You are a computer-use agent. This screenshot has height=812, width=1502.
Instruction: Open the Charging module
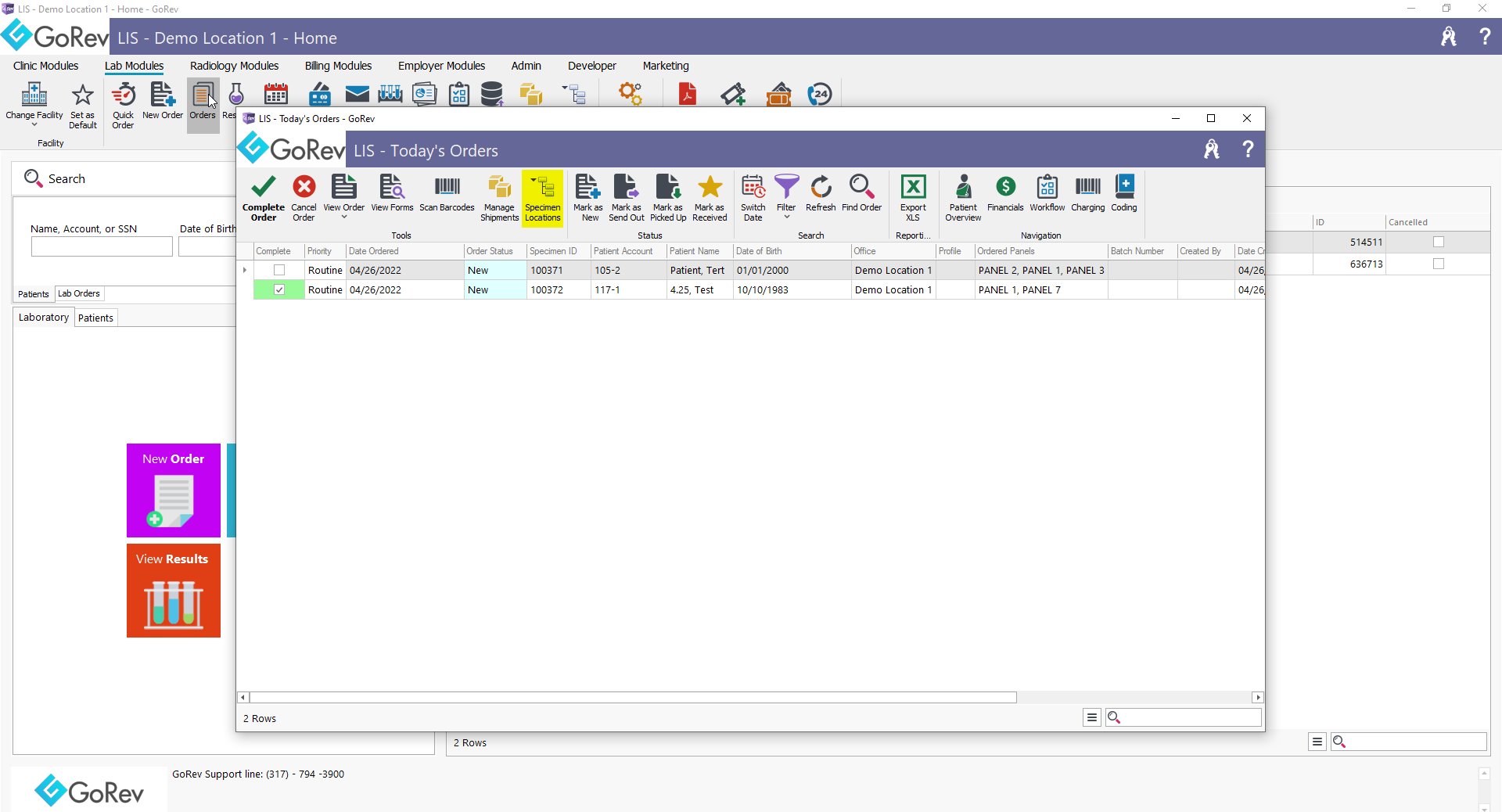pyautogui.click(x=1087, y=193)
